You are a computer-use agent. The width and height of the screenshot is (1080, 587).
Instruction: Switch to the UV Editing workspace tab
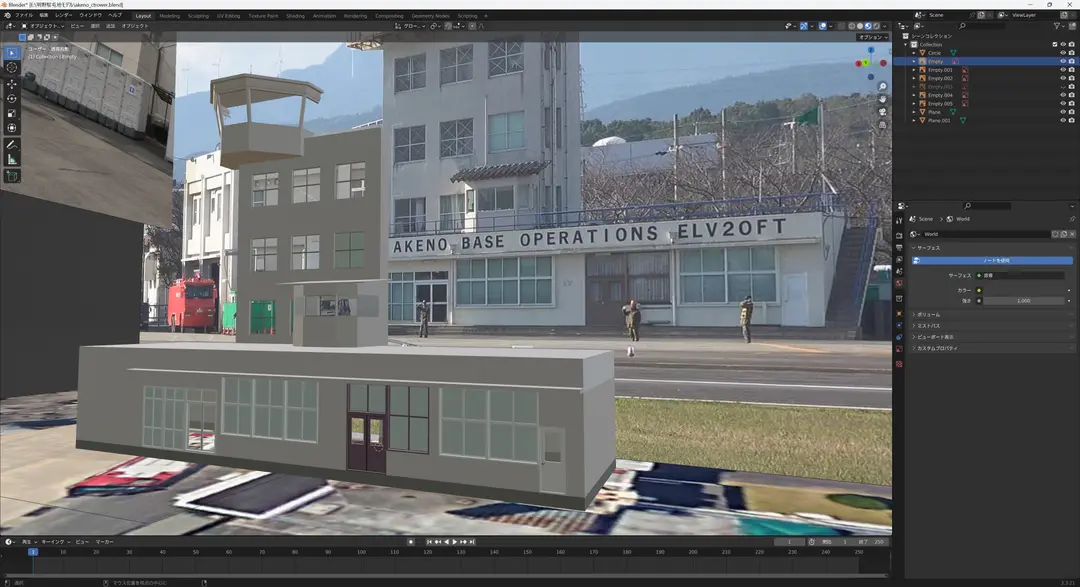pos(229,16)
